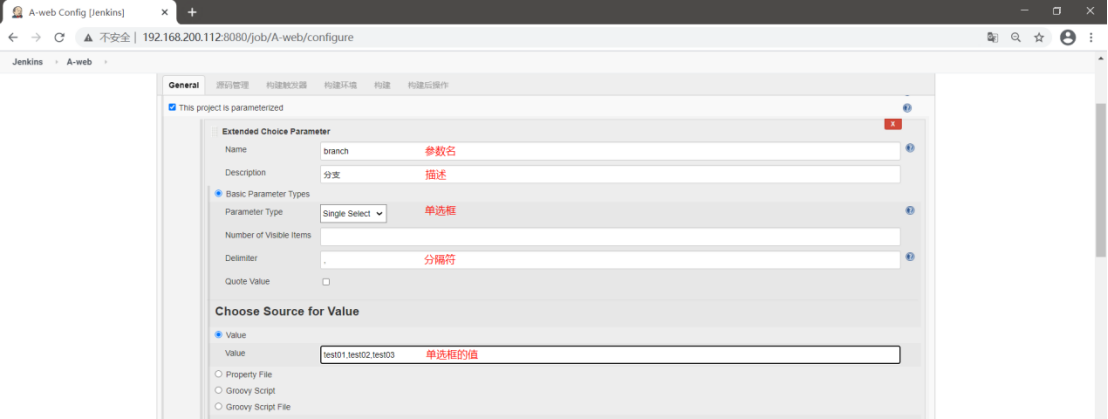The height and width of the screenshot is (419, 1108).
Task: Click help icon beside project parameterized
Action: click(907, 108)
